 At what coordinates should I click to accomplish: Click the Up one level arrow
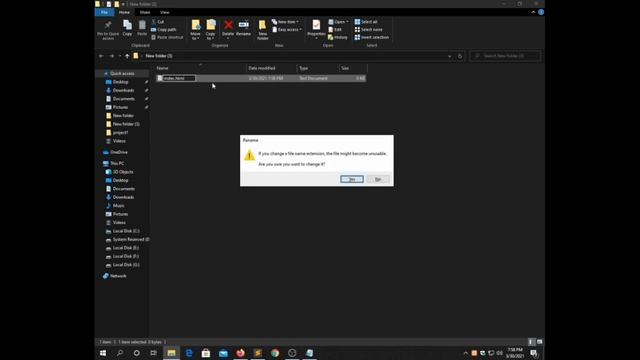[127, 56]
